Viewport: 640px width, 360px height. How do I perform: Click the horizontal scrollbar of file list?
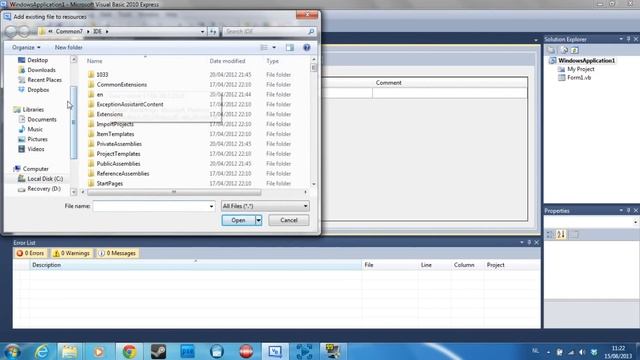pos(174,192)
